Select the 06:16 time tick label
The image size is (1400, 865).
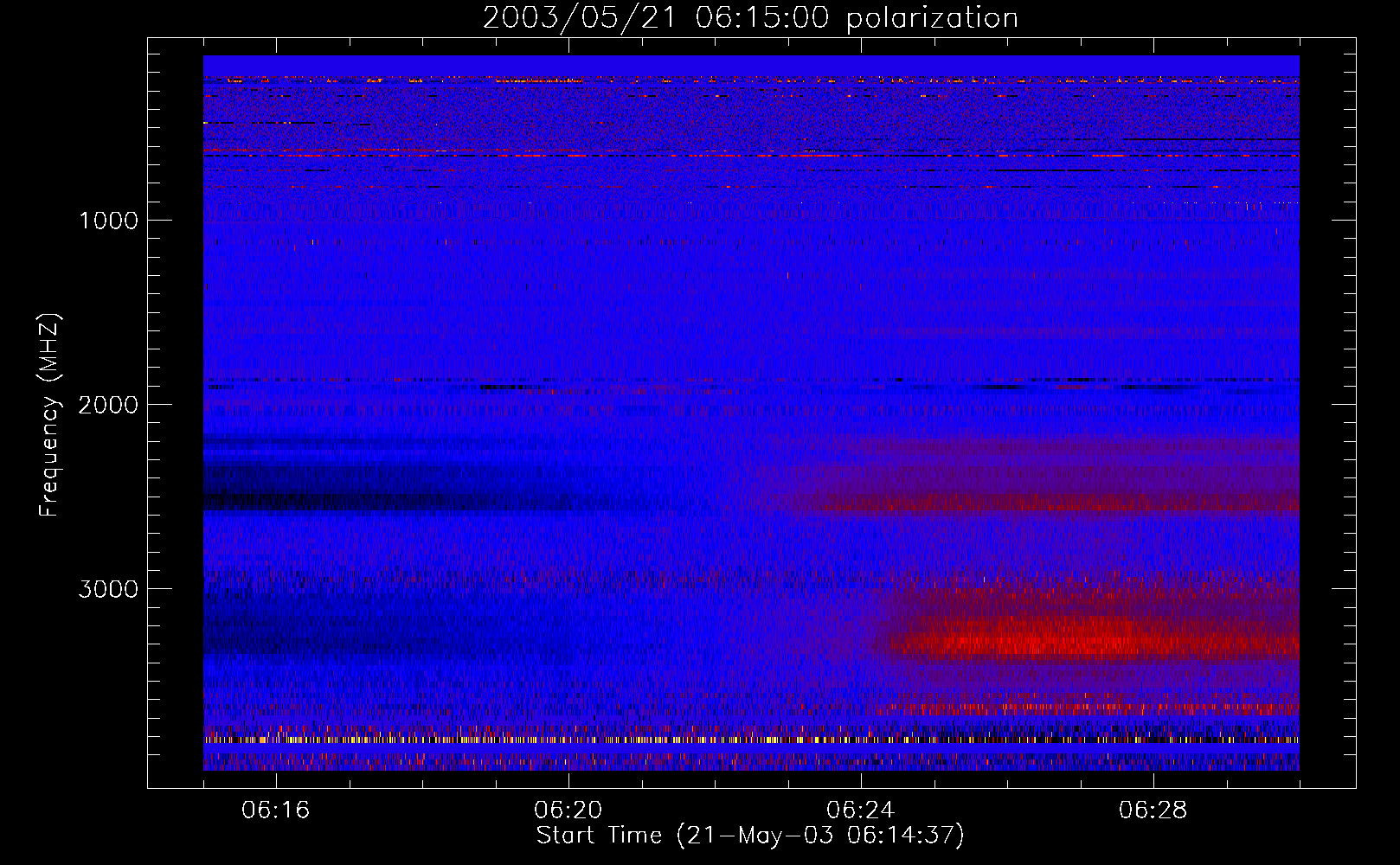(276, 811)
